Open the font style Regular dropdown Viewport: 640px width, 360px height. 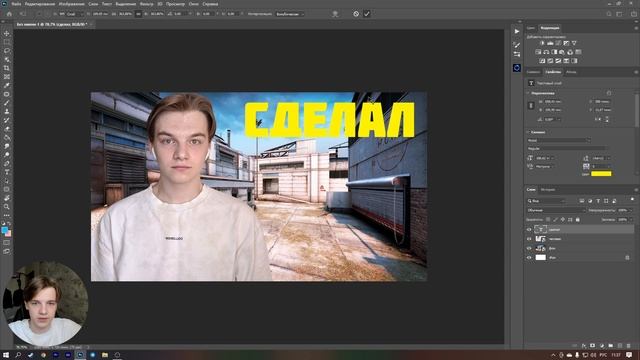coord(567,149)
